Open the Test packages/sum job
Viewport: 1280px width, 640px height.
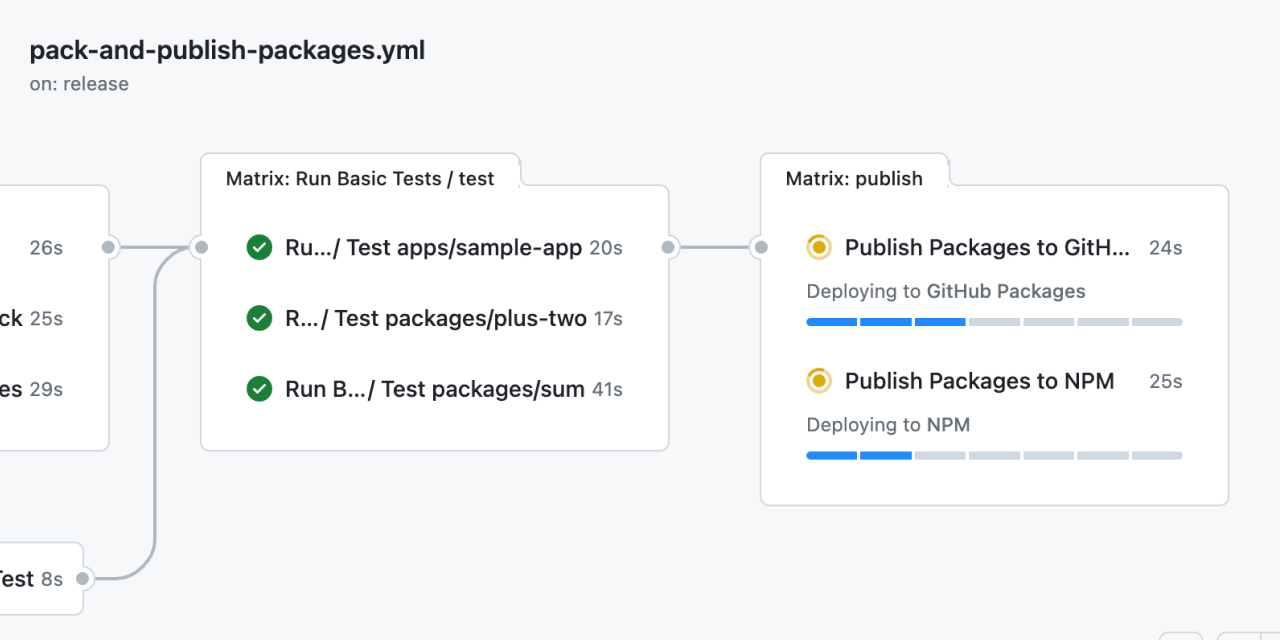[x=434, y=389]
